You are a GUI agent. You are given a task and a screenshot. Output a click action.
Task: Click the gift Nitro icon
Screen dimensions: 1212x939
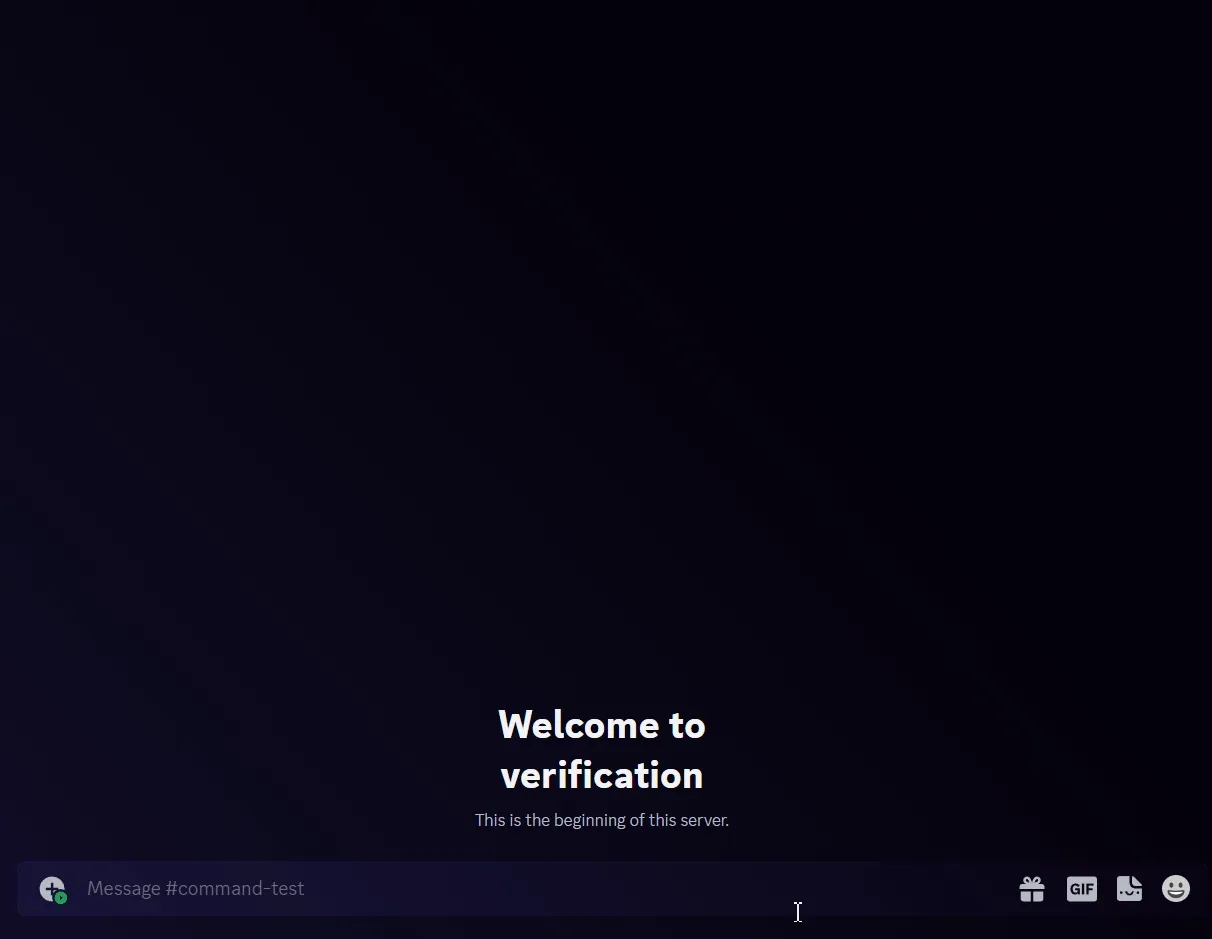coord(1032,889)
